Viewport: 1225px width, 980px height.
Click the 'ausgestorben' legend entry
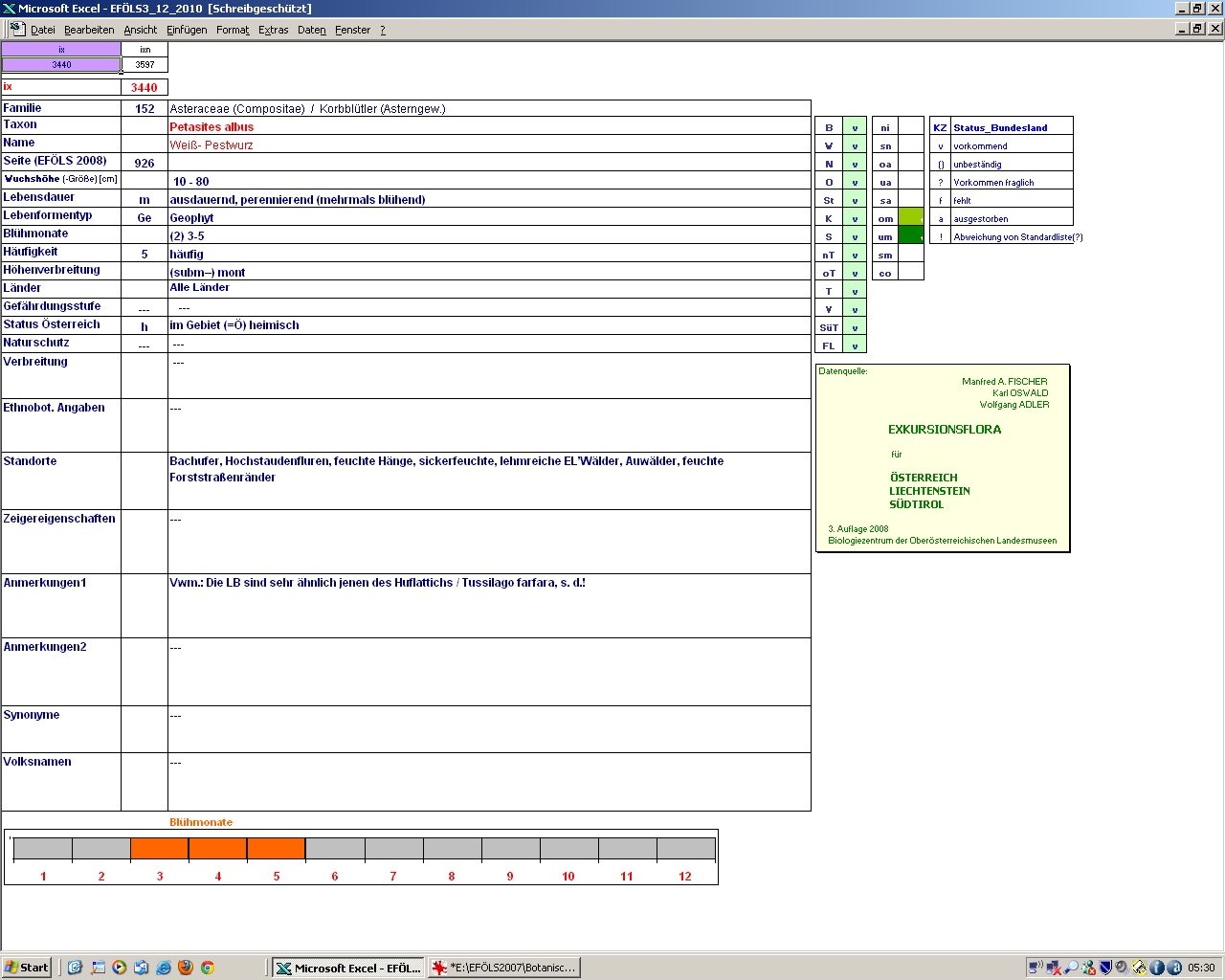pos(1012,218)
